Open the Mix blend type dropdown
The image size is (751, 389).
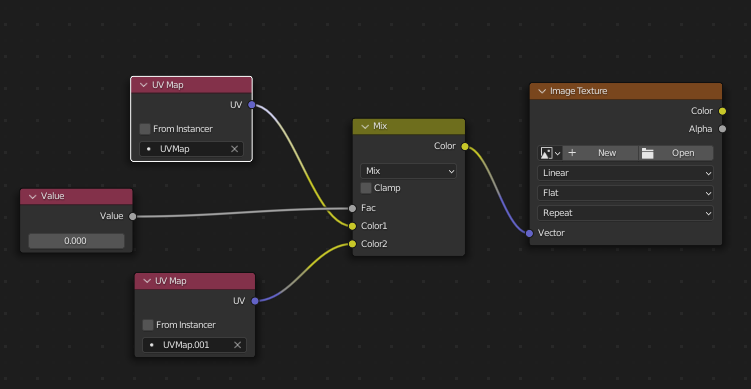click(x=408, y=171)
